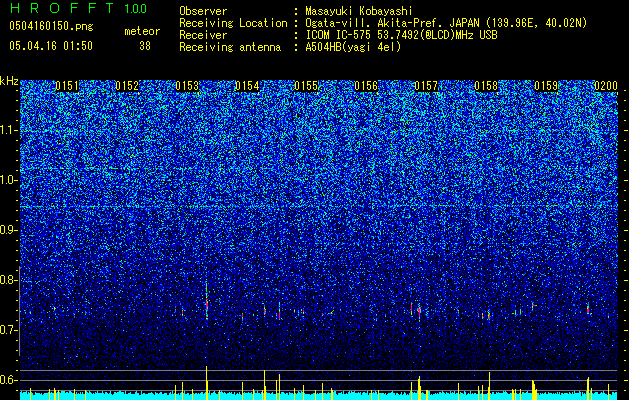
Task: Click the 0158 time marker
Action: click(486, 86)
